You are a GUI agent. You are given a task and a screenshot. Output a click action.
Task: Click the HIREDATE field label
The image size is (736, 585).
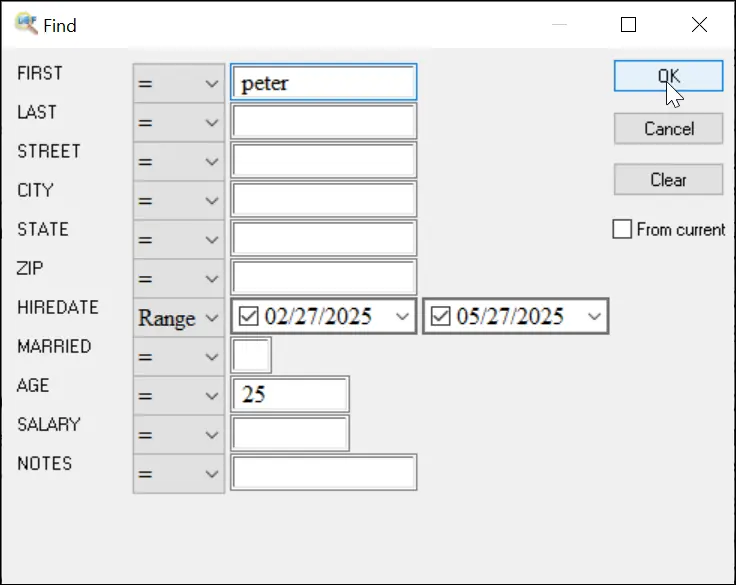coord(58,307)
